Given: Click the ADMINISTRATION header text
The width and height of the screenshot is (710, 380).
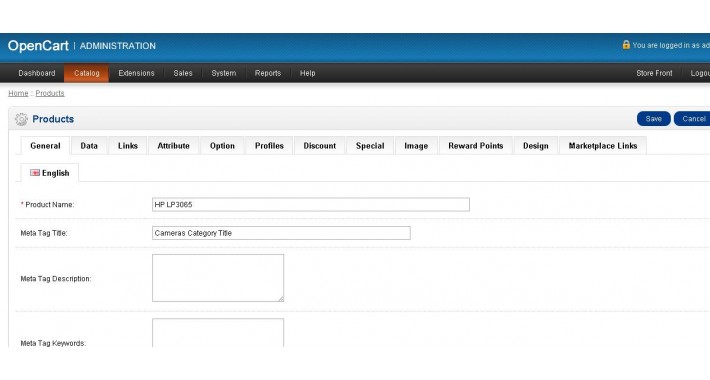Looking at the screenshot, I should [118, 46].
